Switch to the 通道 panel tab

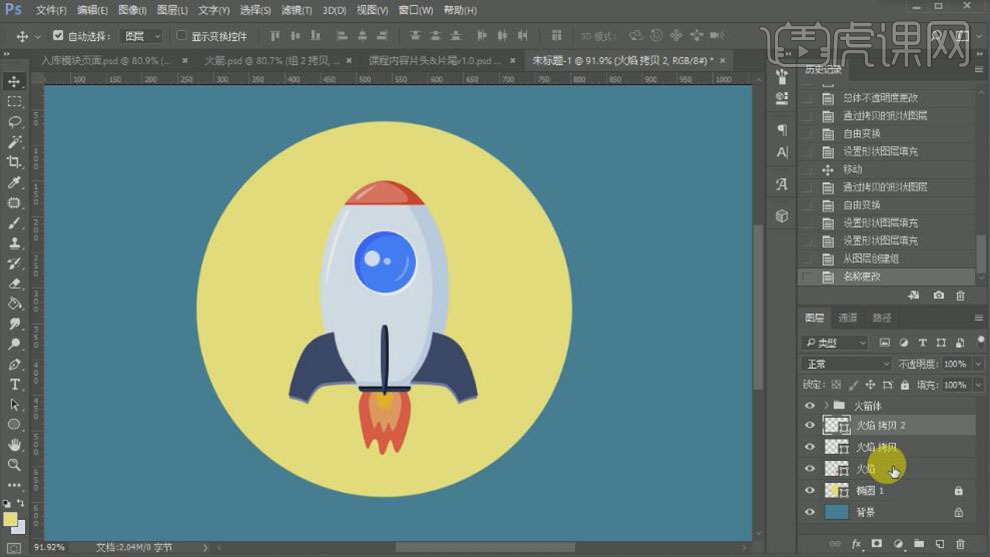[848, 318]
